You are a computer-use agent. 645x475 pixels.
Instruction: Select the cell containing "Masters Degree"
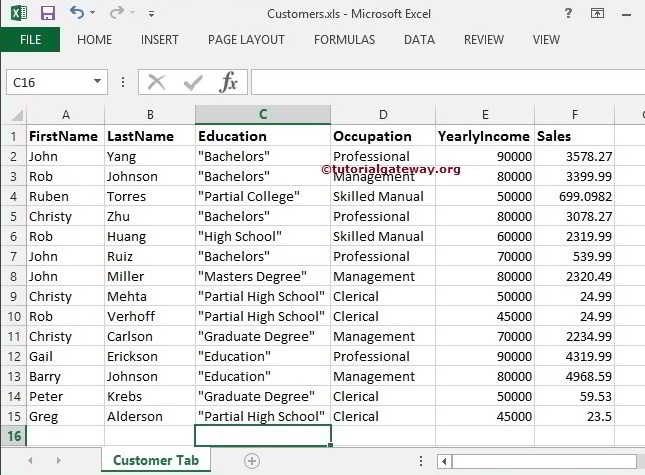(x=263, y=276)
